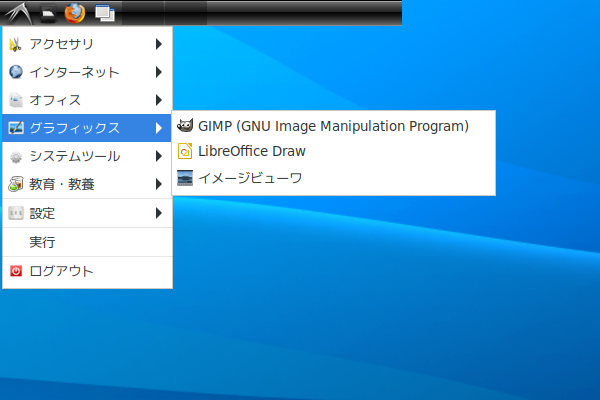Open the オフィス menu category
The image size is (600, 400).
click(x=87, y=100)
